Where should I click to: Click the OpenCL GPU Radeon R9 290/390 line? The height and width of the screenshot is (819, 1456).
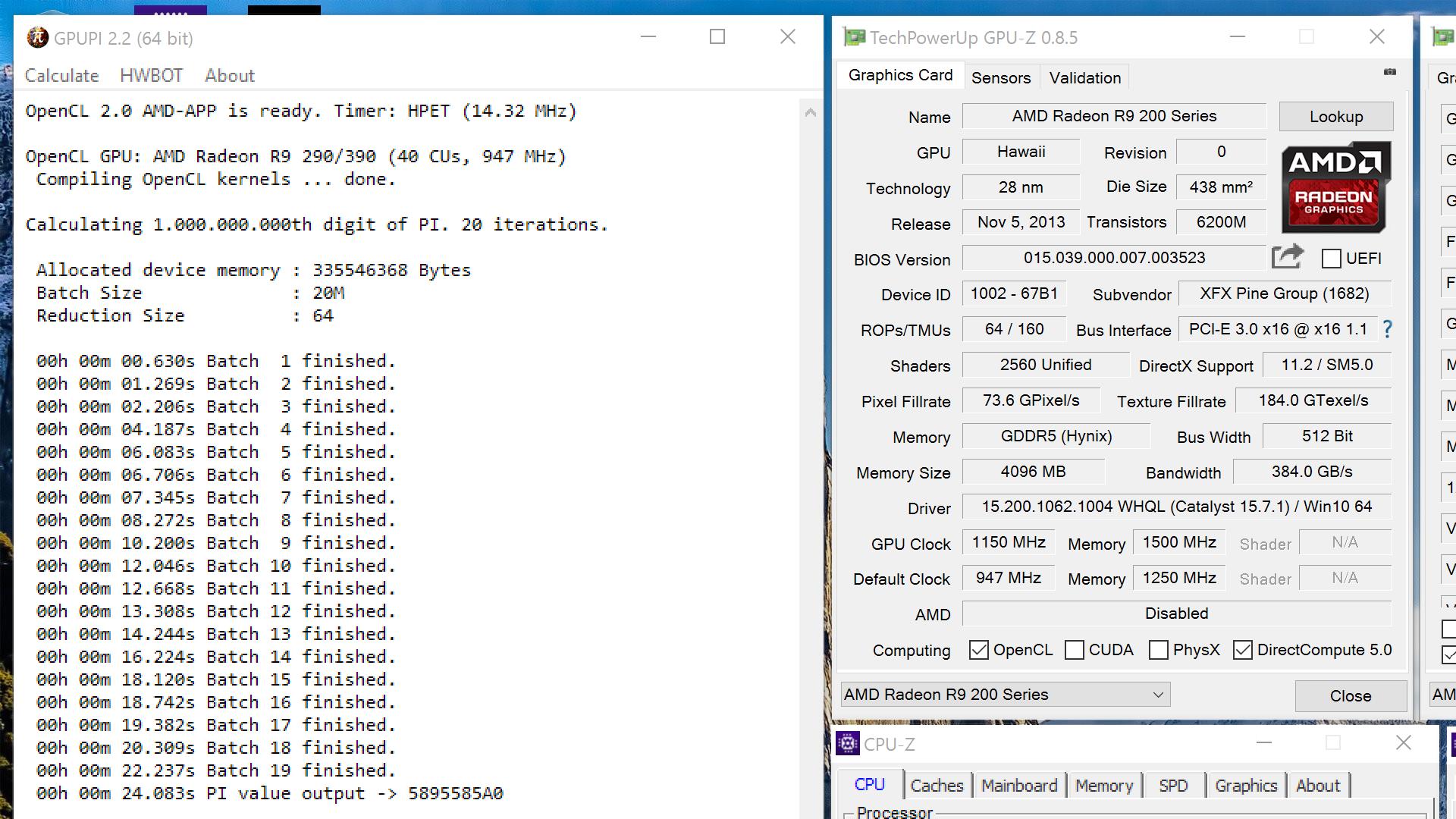click(x=296, y=157)
